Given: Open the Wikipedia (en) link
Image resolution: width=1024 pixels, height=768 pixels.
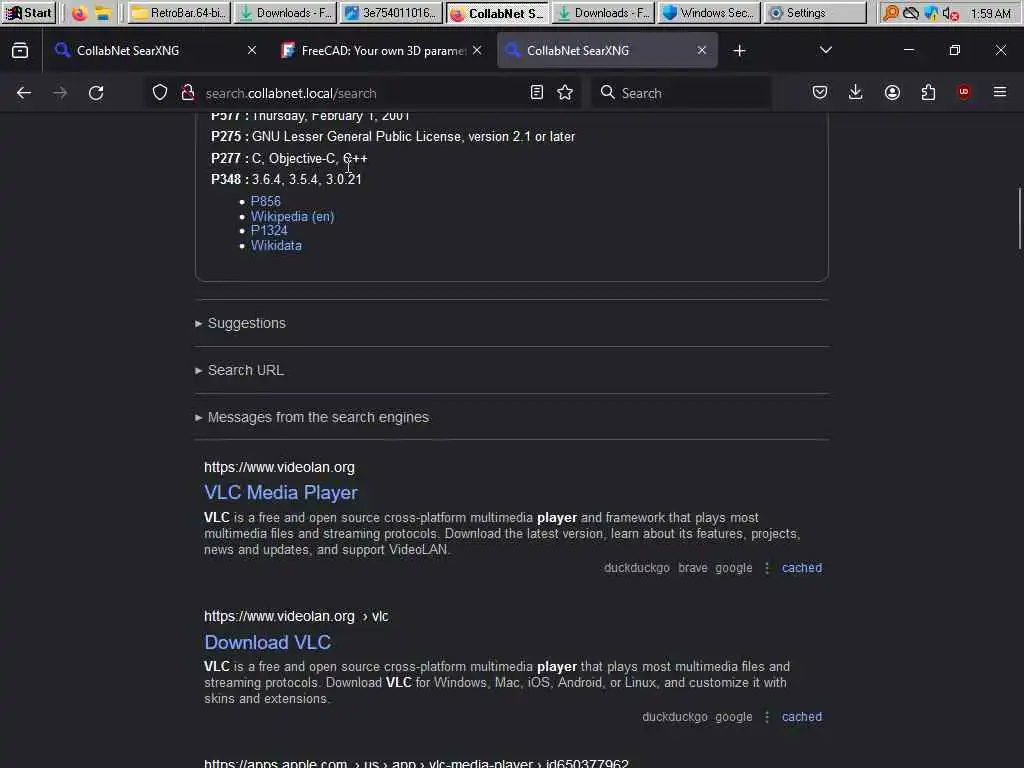Looking at the screenshot, I should click(293, 216).
